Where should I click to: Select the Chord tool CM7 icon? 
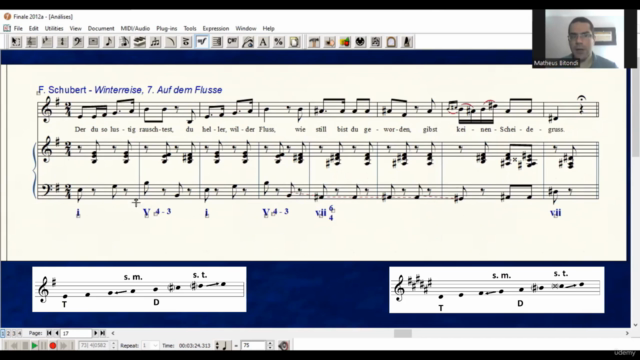233,42
